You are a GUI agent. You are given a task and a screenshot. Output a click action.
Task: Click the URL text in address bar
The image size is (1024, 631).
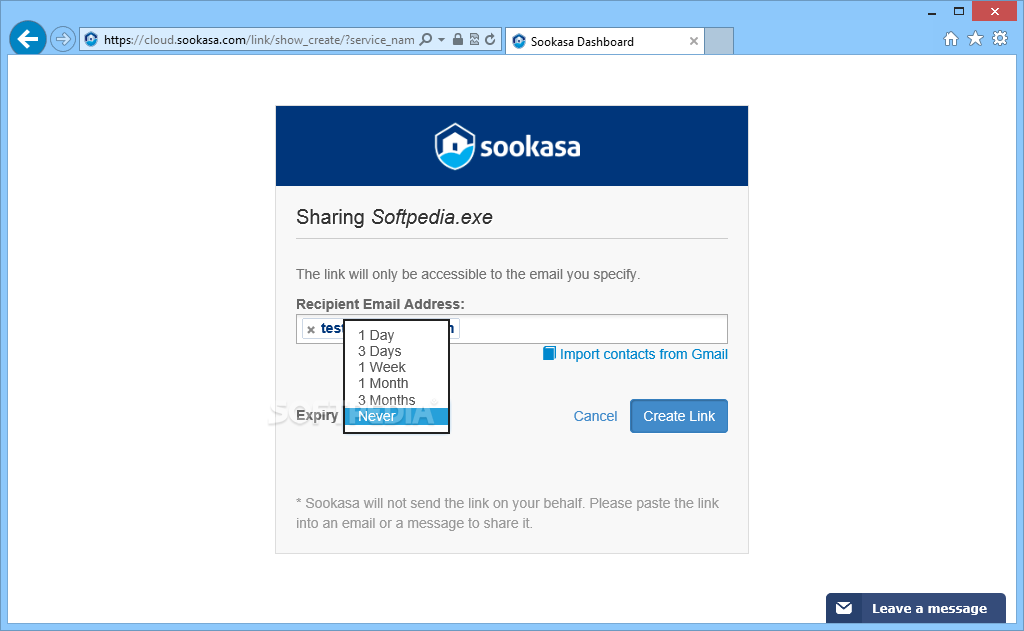pos(259,40)
